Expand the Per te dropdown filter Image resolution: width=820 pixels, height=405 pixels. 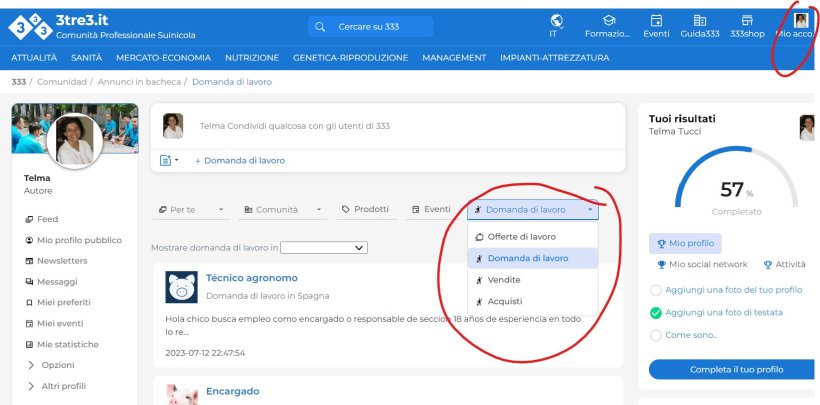tap(188, 210)
